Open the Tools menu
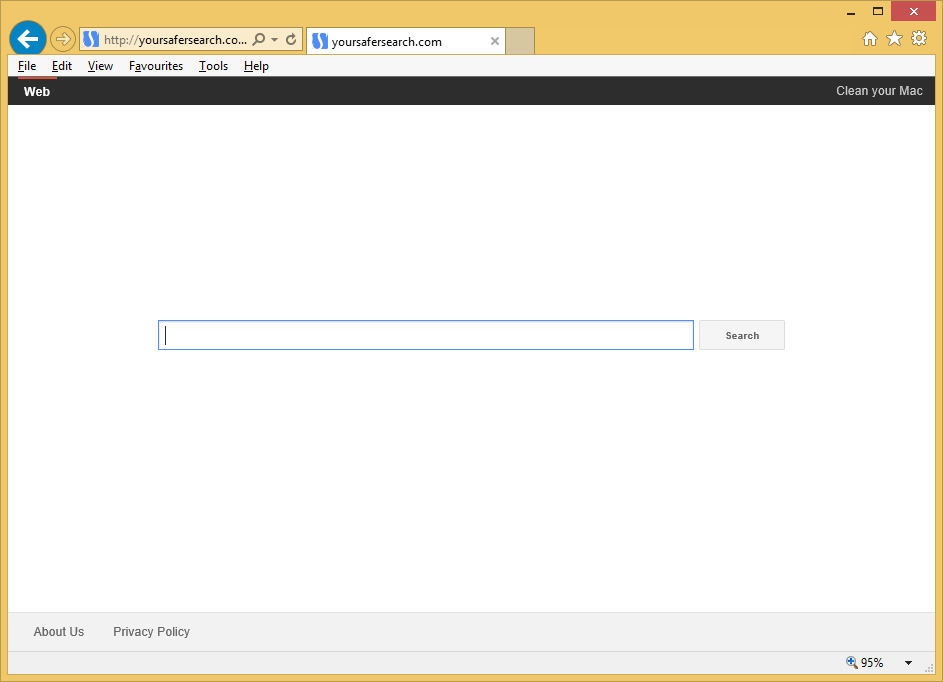Viewport: 943px width, 682px height. (213, 66)
